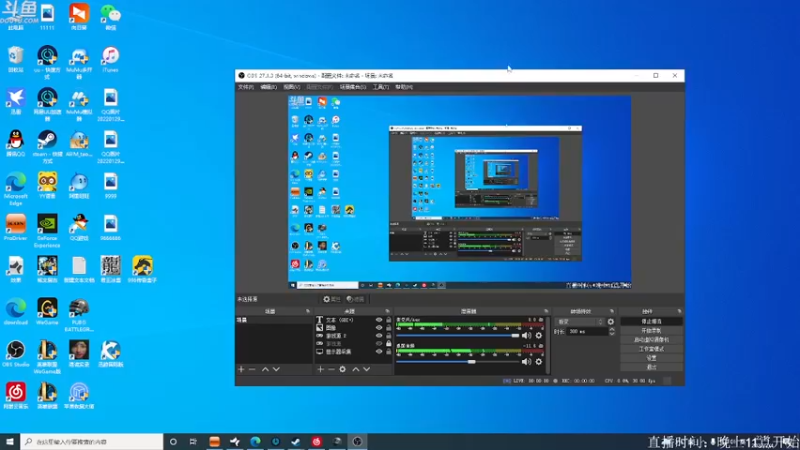The height and width of the screenshot is (450, 800).
Task: Add a new source with the plus icon
Action: pyautogui.click(x=320, y=369)
